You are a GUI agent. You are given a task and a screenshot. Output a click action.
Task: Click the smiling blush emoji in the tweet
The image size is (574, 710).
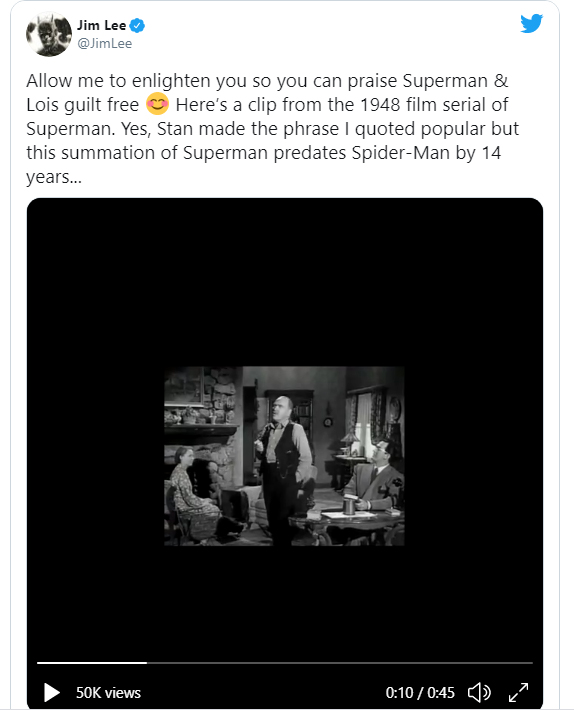click(157, 104)
